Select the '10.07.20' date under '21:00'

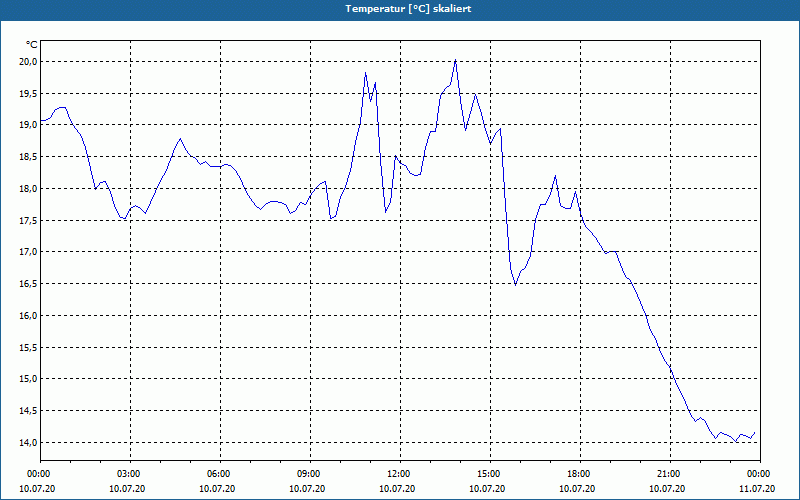click(x=667, y=489)
